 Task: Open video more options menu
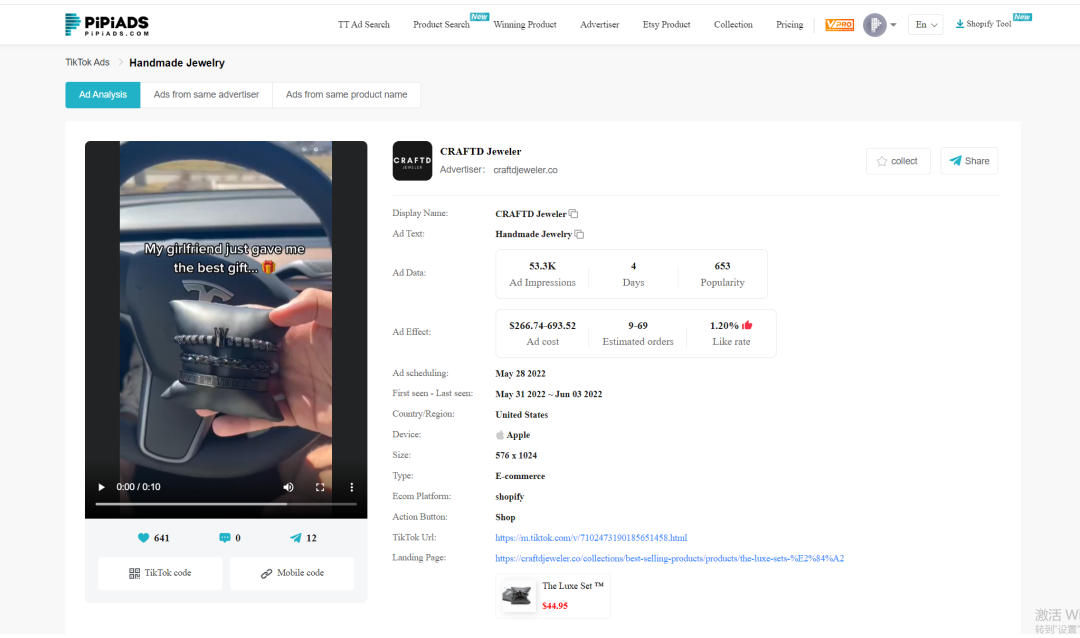(351, 487)
